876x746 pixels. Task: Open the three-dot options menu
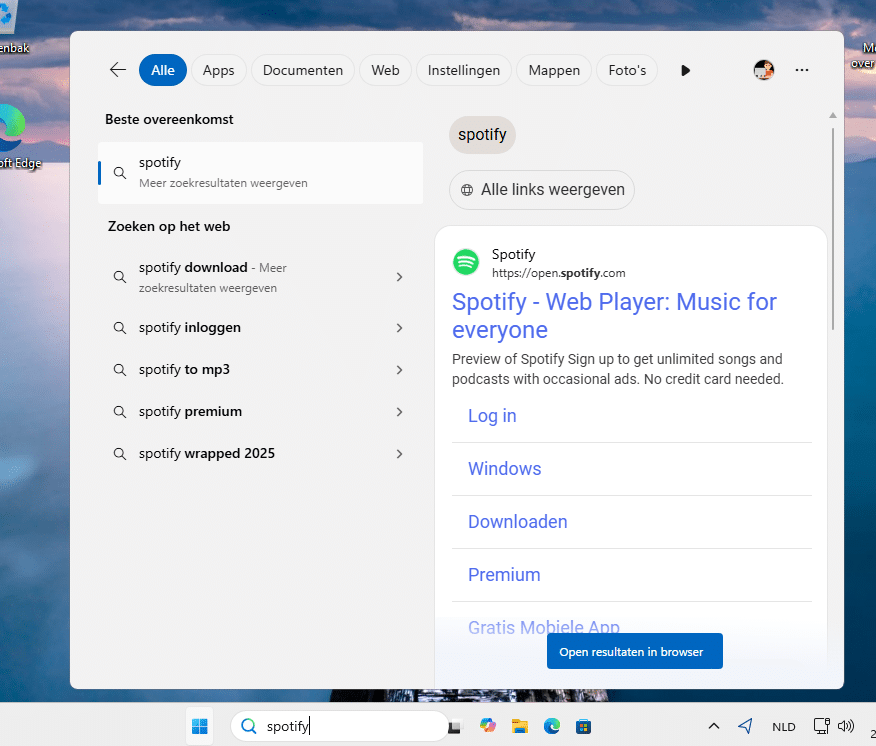click(802, 70)
